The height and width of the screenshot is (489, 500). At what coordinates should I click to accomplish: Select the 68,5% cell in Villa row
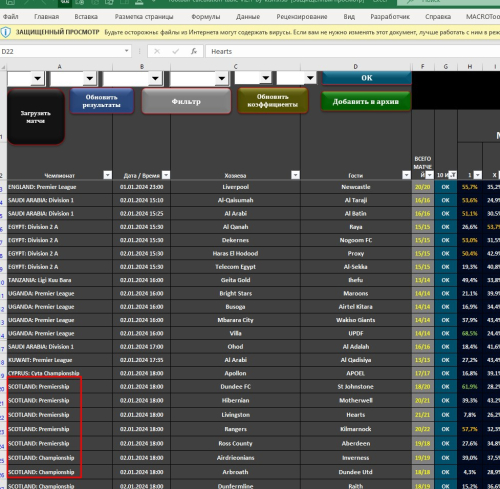[x=470, y=334]
